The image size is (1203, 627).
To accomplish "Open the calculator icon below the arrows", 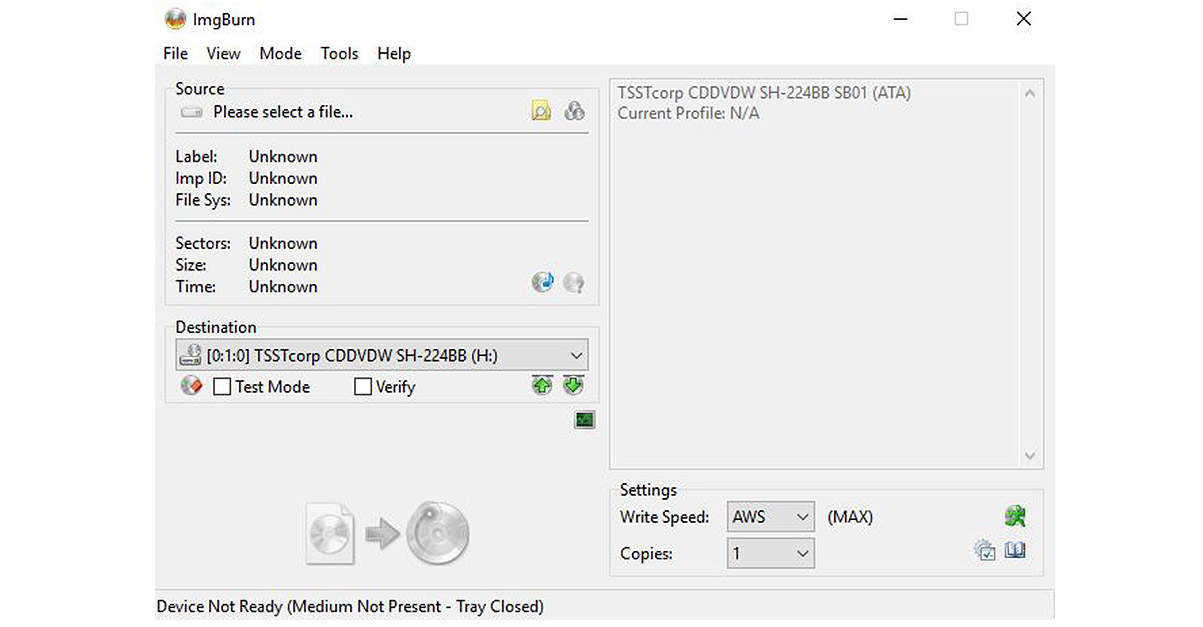I will (584, 420).
